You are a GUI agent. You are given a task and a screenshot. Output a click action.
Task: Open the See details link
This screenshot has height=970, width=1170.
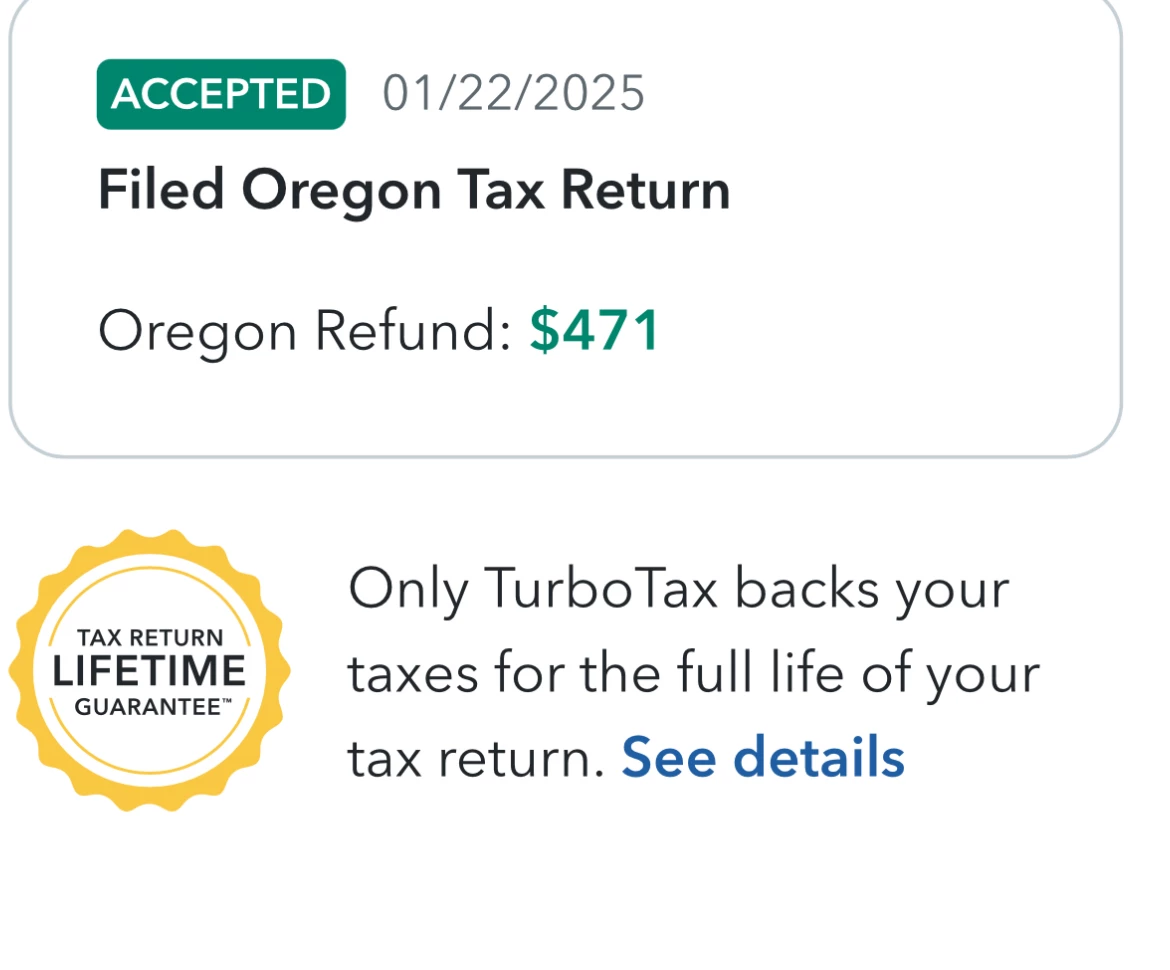coord(762,758)
